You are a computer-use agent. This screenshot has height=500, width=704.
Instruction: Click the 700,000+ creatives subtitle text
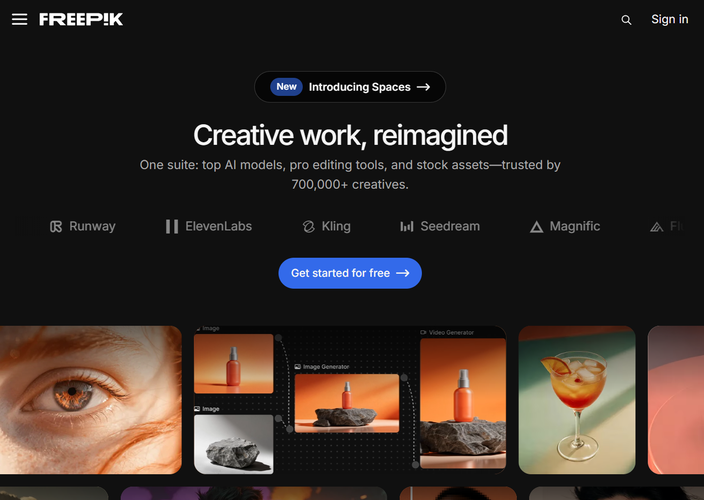coord(350,184)
